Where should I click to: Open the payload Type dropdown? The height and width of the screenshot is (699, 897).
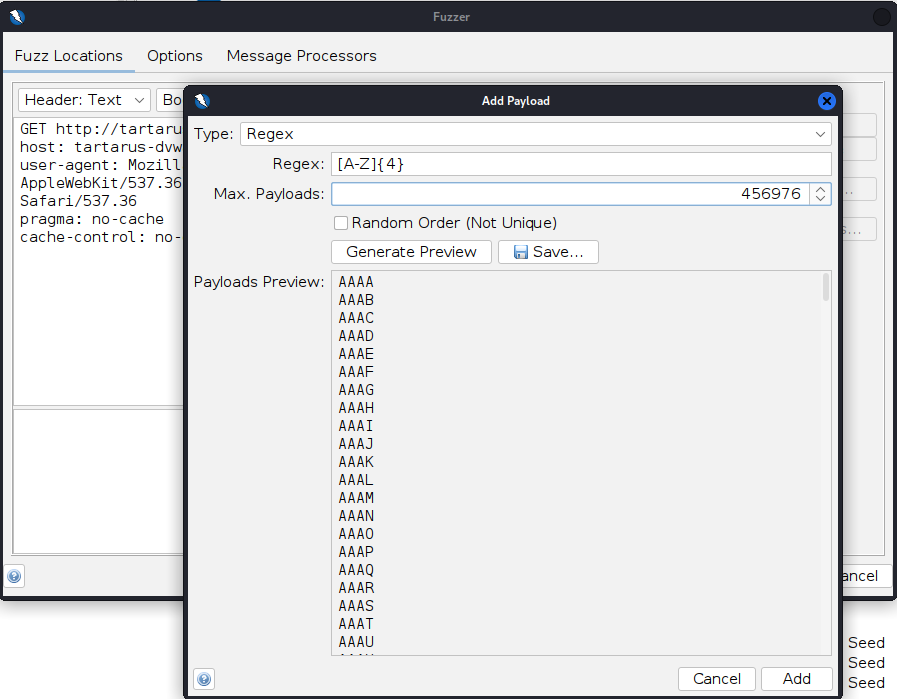(535, 134)
